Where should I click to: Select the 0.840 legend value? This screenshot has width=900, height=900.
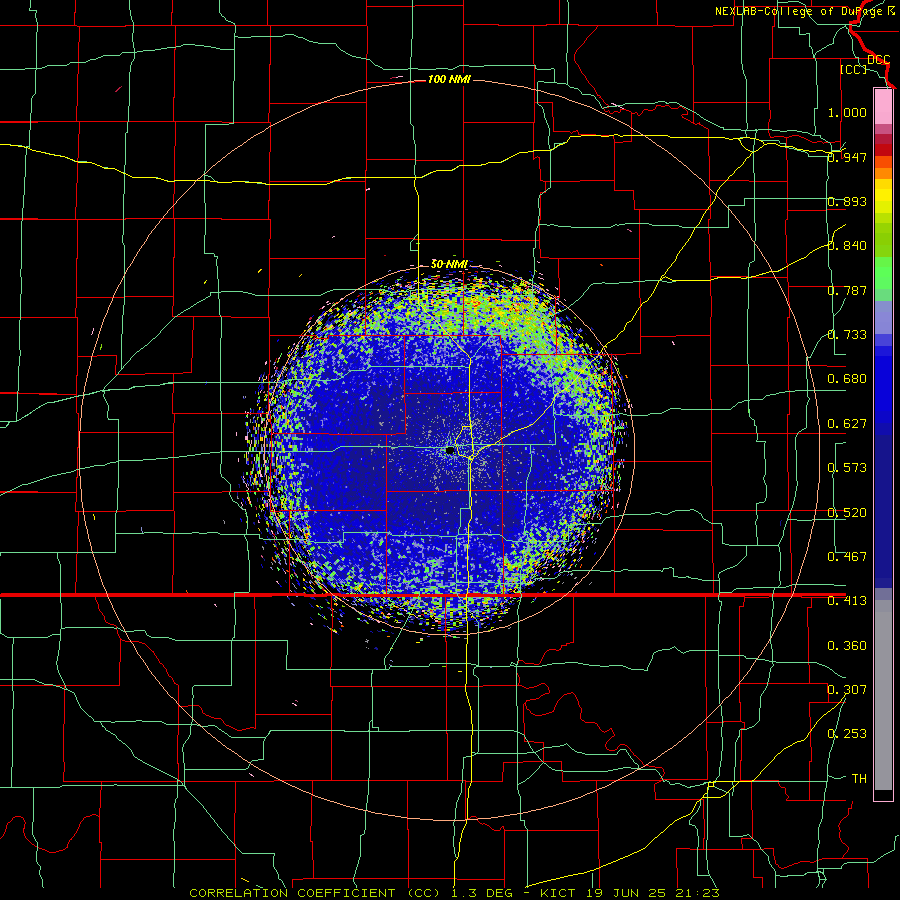[847, 246]
